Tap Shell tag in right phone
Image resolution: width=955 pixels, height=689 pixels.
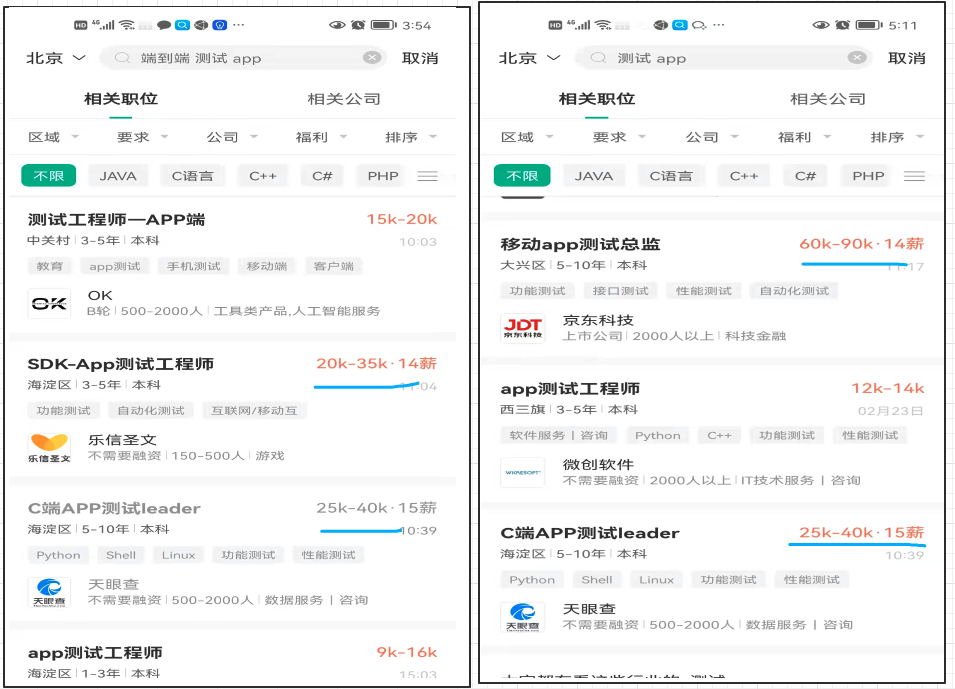[x=597, y=580]
